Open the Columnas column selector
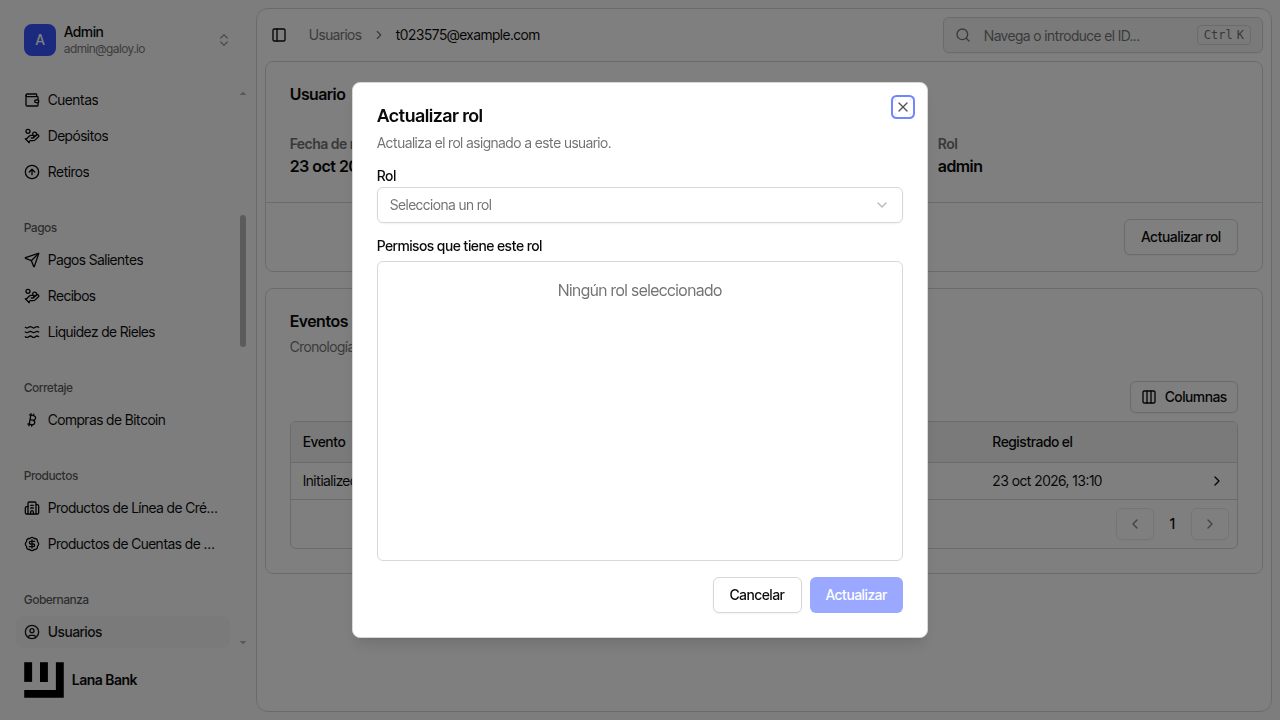 (1184, 397)
